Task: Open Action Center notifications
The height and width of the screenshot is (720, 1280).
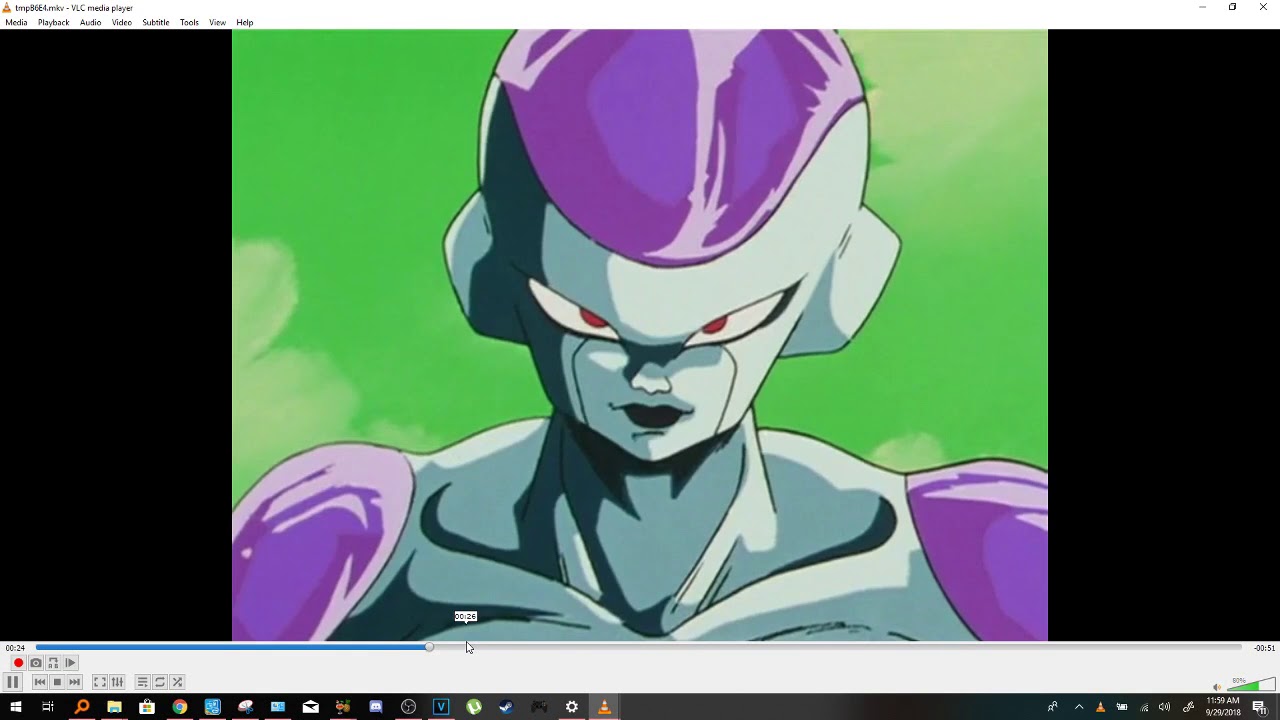Action: [x=1260, y=707]
